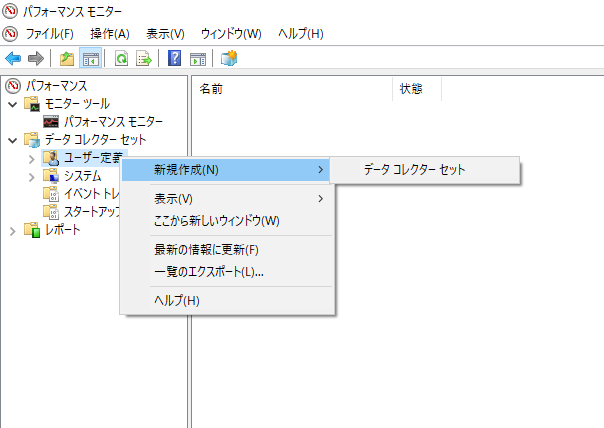This screenshot has height=428, width=604.
Task: Open the ヘルプ(H) menu in menu bar
Action: pos(301,34)
